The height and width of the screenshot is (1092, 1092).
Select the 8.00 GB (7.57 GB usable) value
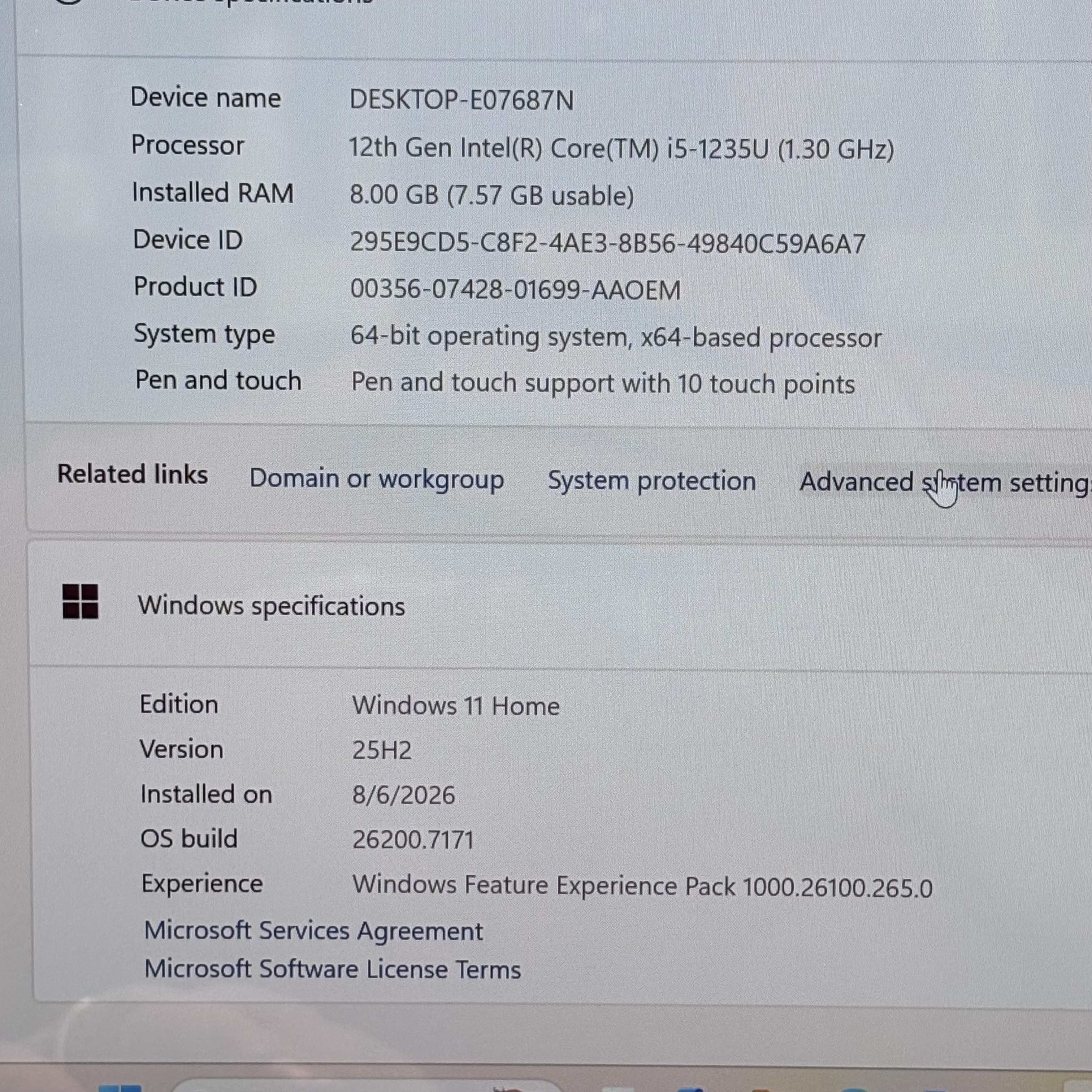pyautogui.click(x=492, y=196)
